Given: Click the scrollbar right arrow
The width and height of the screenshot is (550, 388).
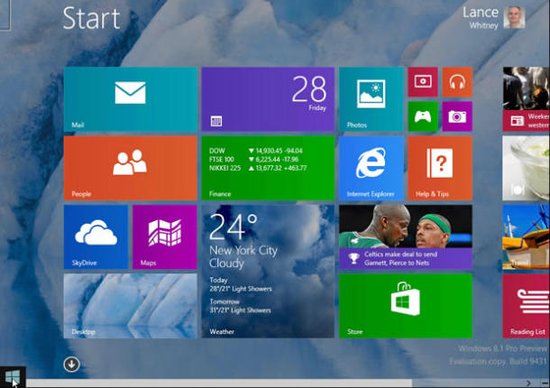Looking at the screenshot, I should click(529, 383).
